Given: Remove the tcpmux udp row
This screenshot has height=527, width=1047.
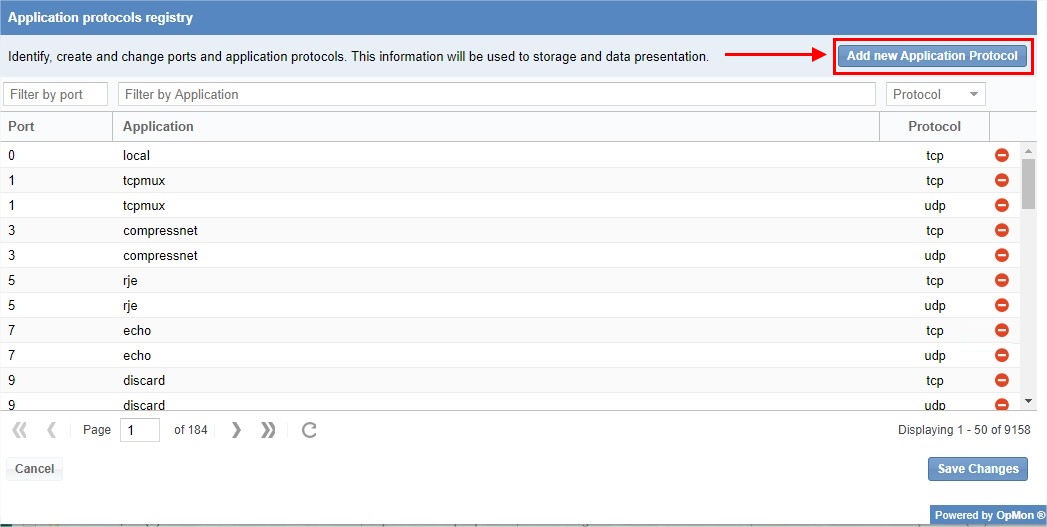Looking at the screenshot, I should click(1001, 205).
